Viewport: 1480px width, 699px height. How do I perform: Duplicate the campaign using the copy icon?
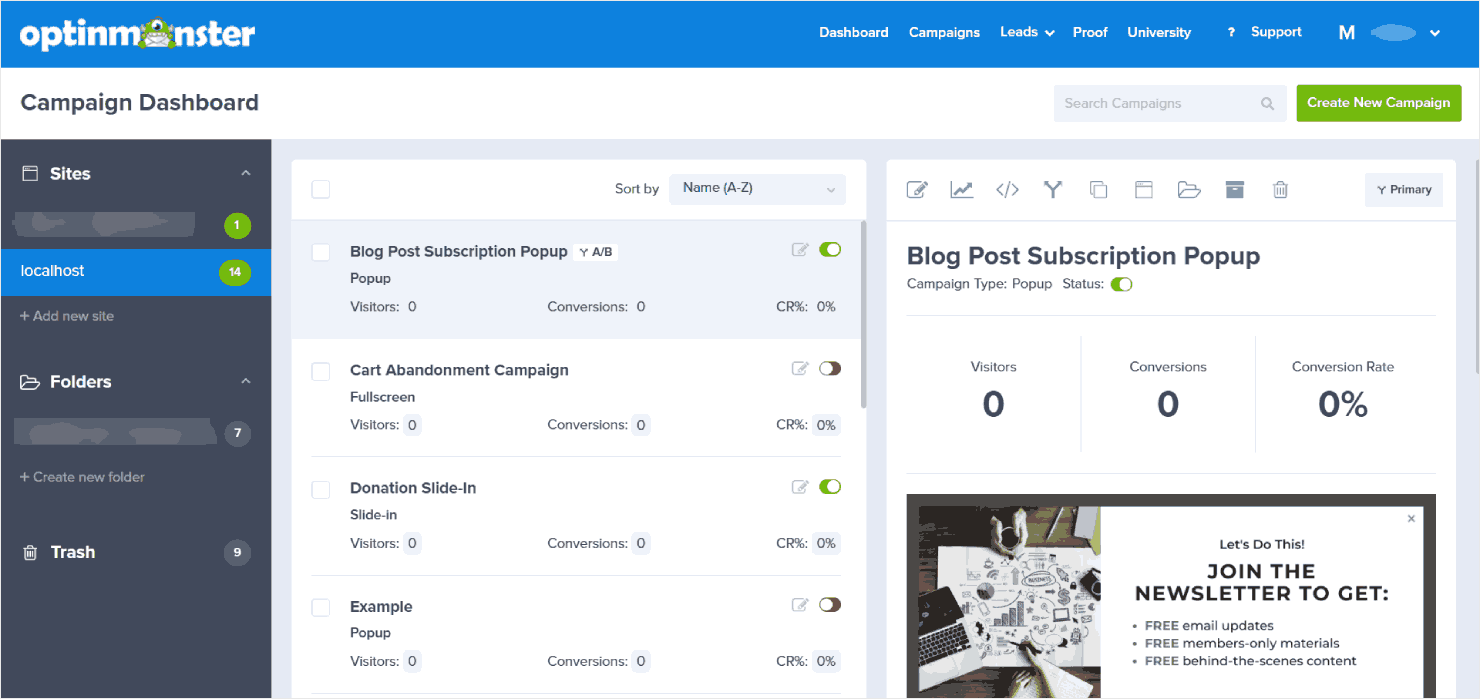[x=1098, y=189]
